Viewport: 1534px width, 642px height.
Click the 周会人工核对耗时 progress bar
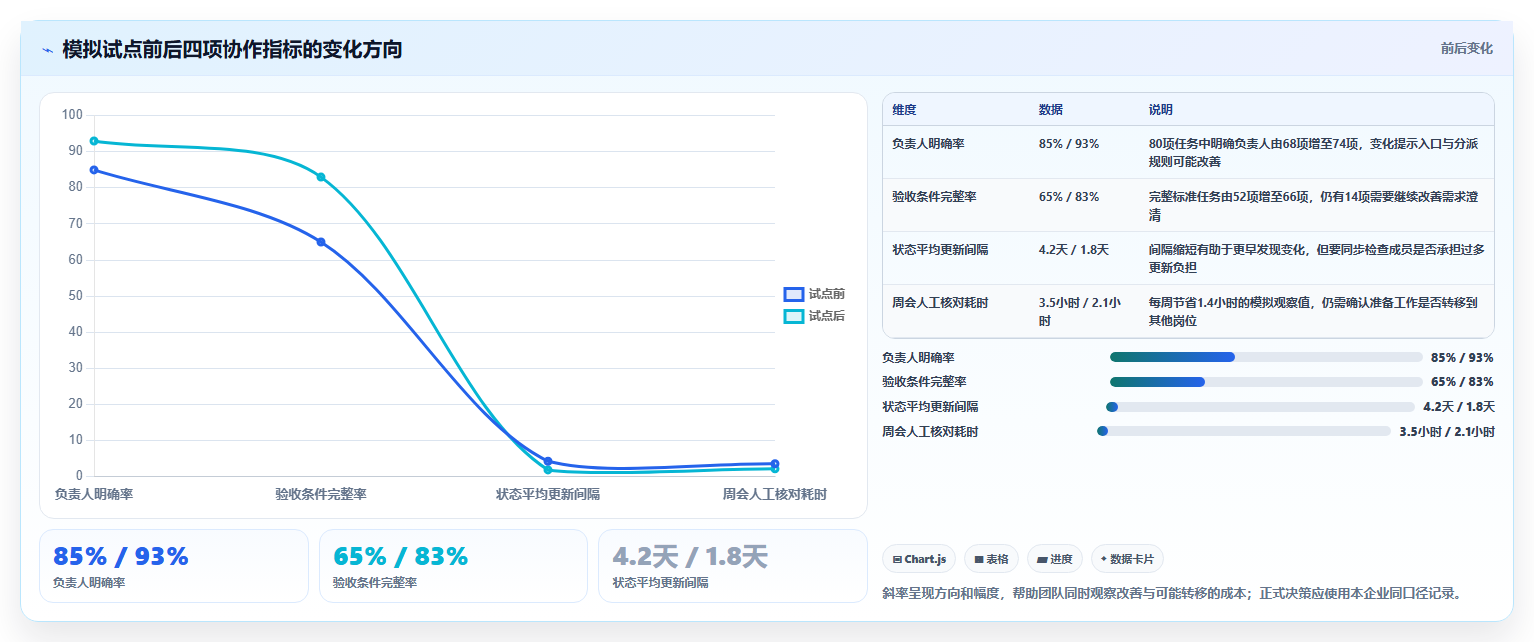point(1244,431)
